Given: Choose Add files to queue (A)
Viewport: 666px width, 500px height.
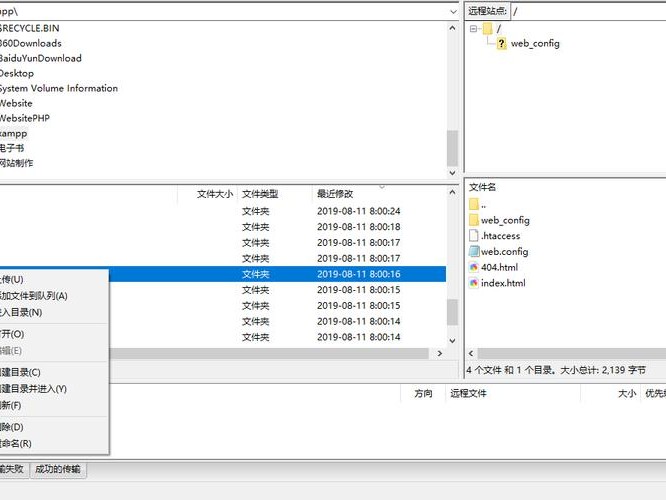Looking at the screenshot, I should pyautogui.click(x=54, y=296).
